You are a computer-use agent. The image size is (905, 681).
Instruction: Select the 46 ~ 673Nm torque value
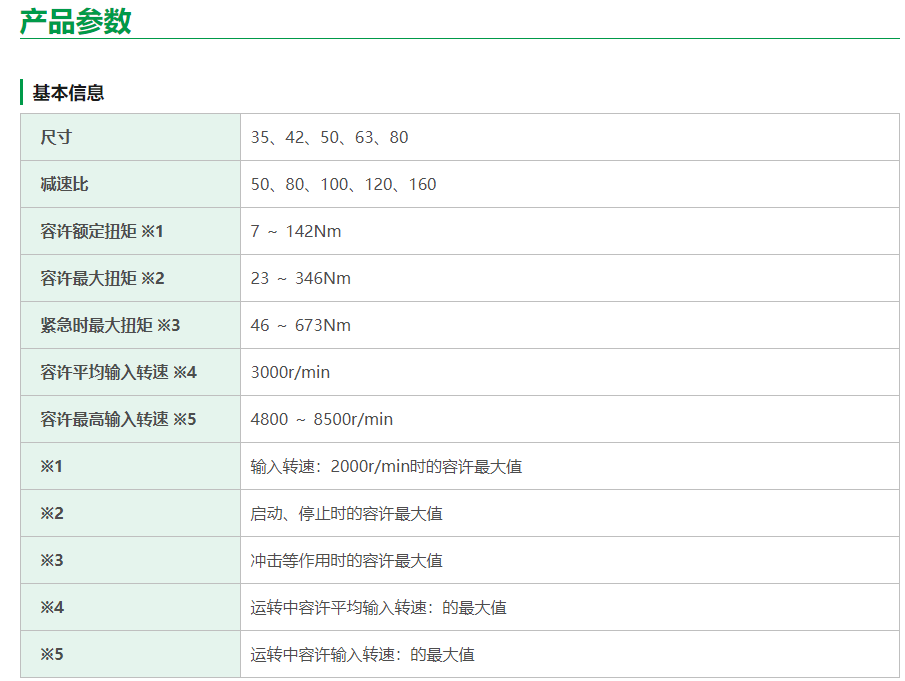click(300, 325)
